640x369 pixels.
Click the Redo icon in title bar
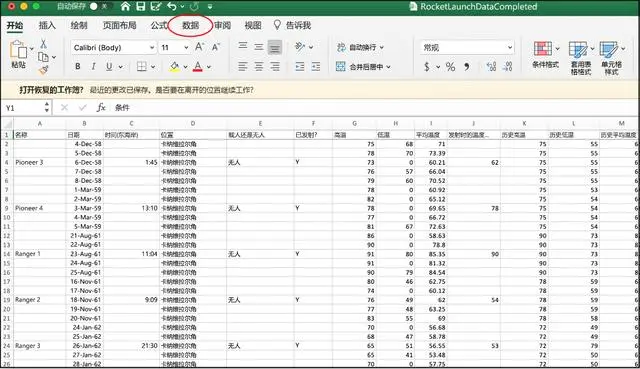click(x=194, y=6)
